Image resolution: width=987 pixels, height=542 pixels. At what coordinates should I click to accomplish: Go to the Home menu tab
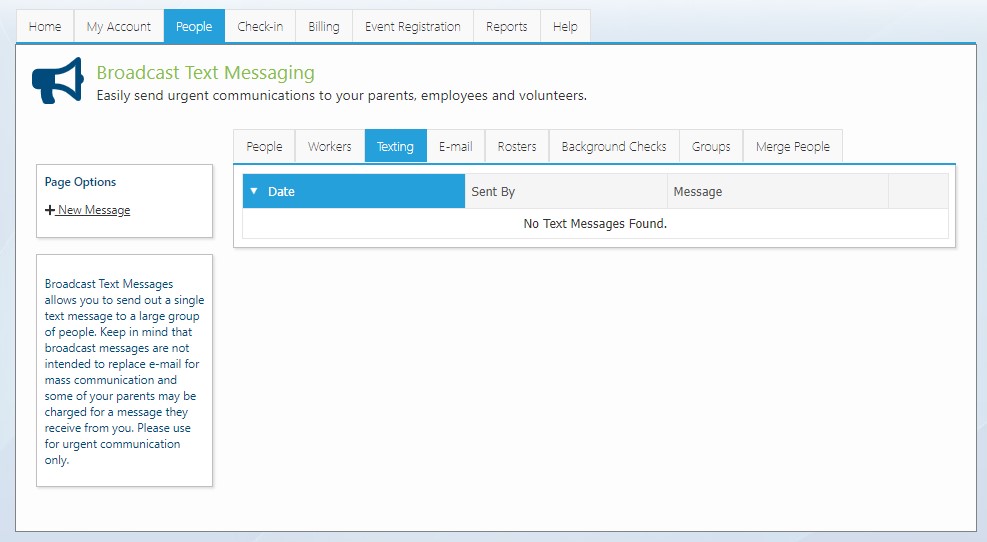(45, 26)
